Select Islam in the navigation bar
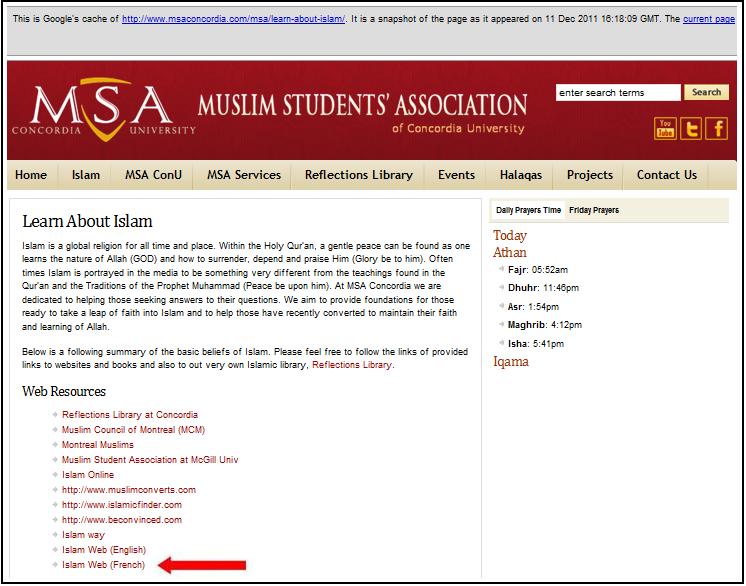746x586 pixels. pos(86,175)
